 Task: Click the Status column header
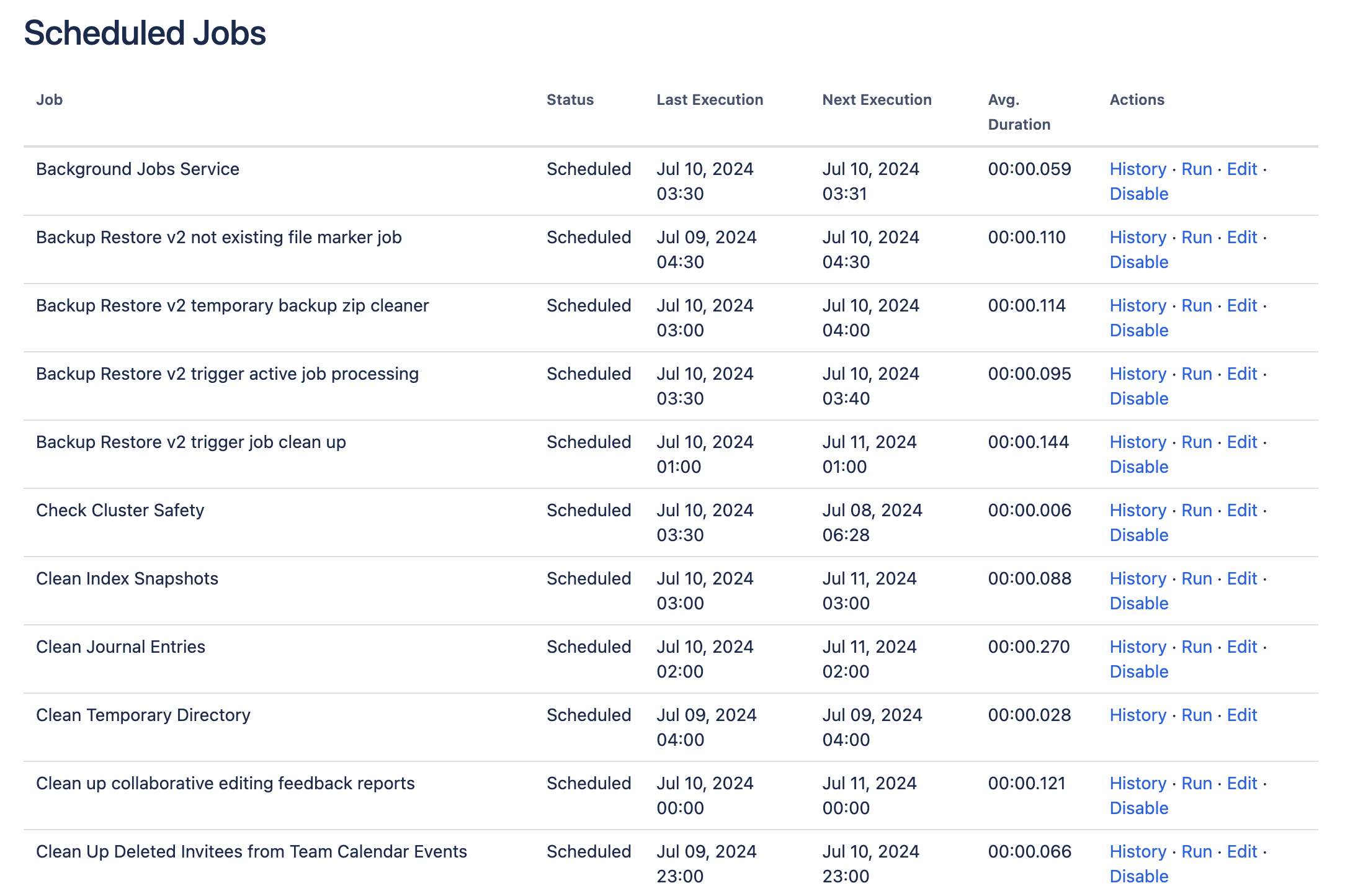[570, 100]
